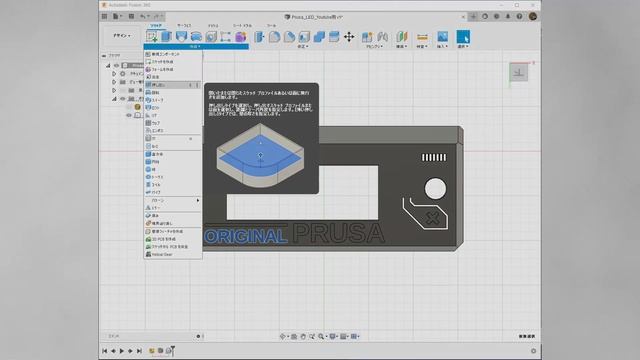Screen dimensions: 640x360
Task: Choose 3D PCB を作成 menu entry
Action: click(173, 239)
